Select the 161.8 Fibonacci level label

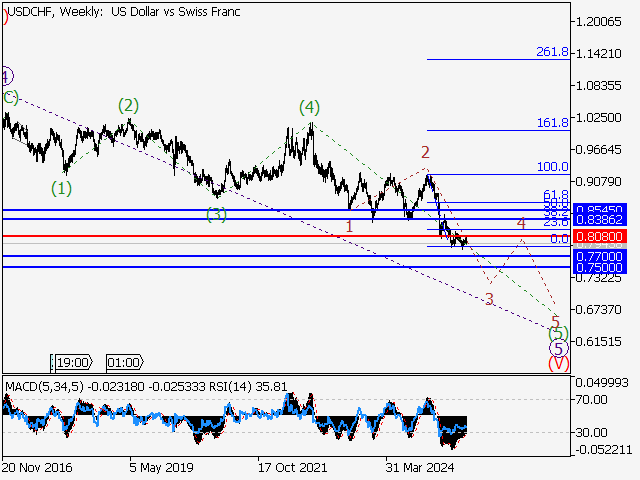point(552,122)
